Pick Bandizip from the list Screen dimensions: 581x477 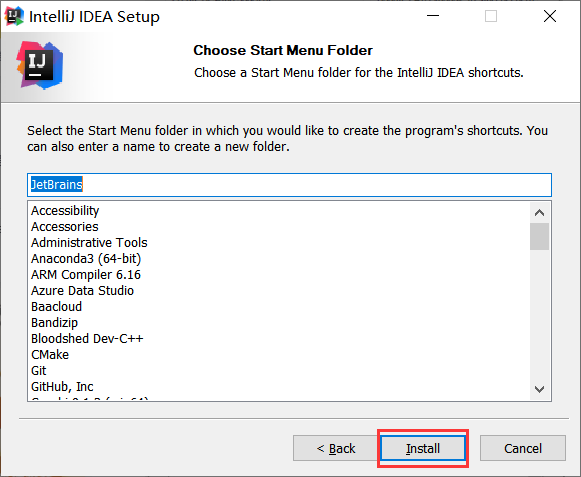[x=54, y=322]
